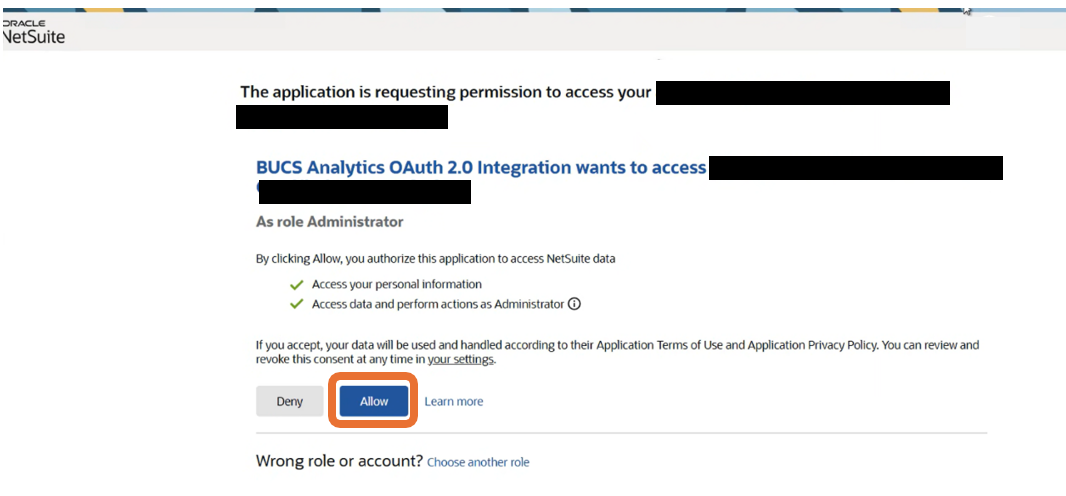This screenshot has width=1066, height=496.
Task: Select the Choose another role link
Action: coord(478,463)
